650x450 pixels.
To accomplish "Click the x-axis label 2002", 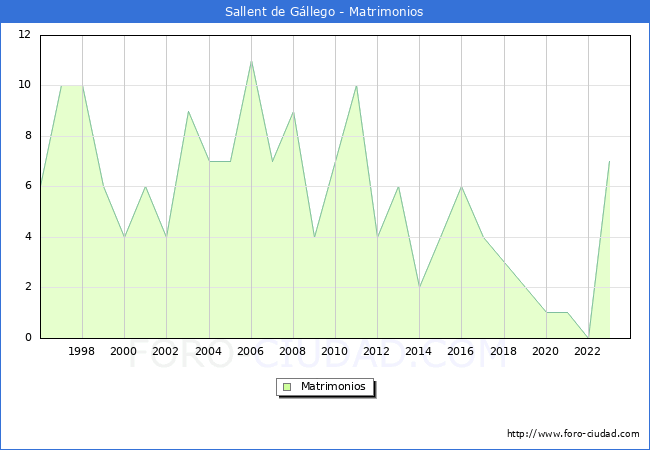I will (165, 351).
